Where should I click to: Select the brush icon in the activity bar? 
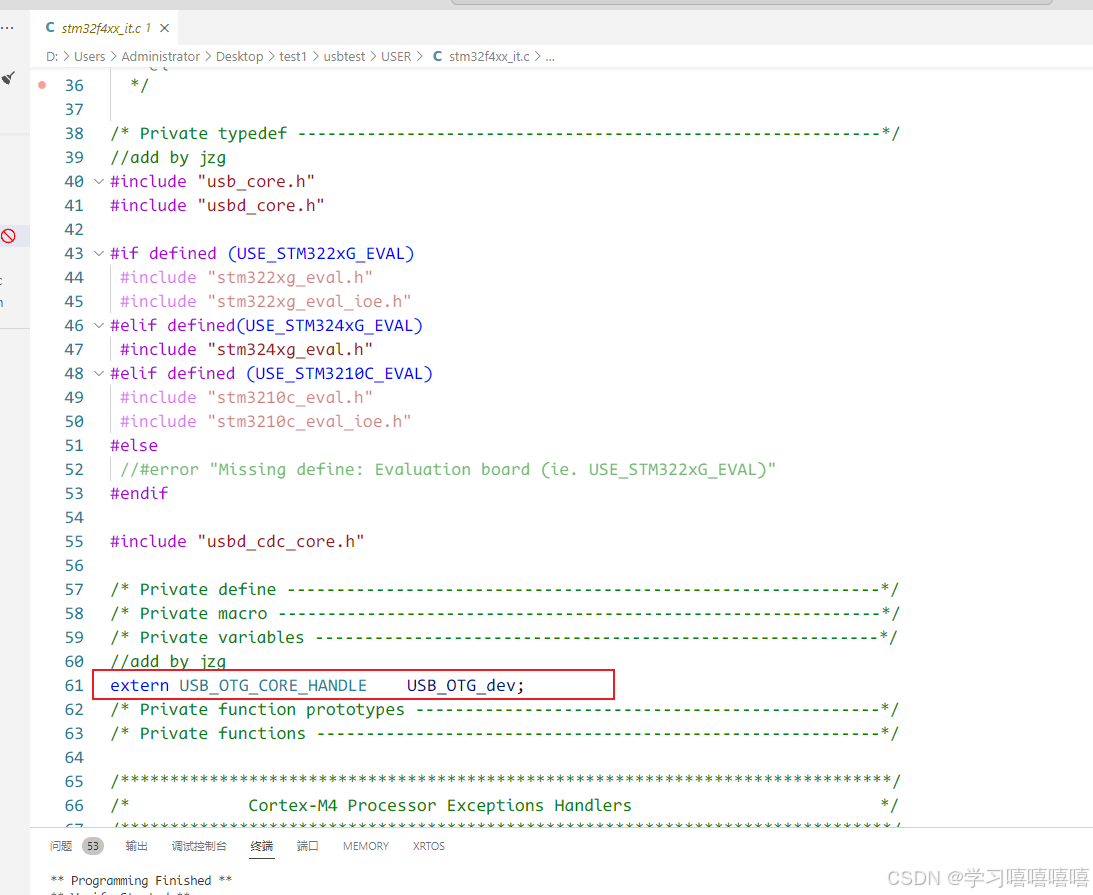coord(8,77)
